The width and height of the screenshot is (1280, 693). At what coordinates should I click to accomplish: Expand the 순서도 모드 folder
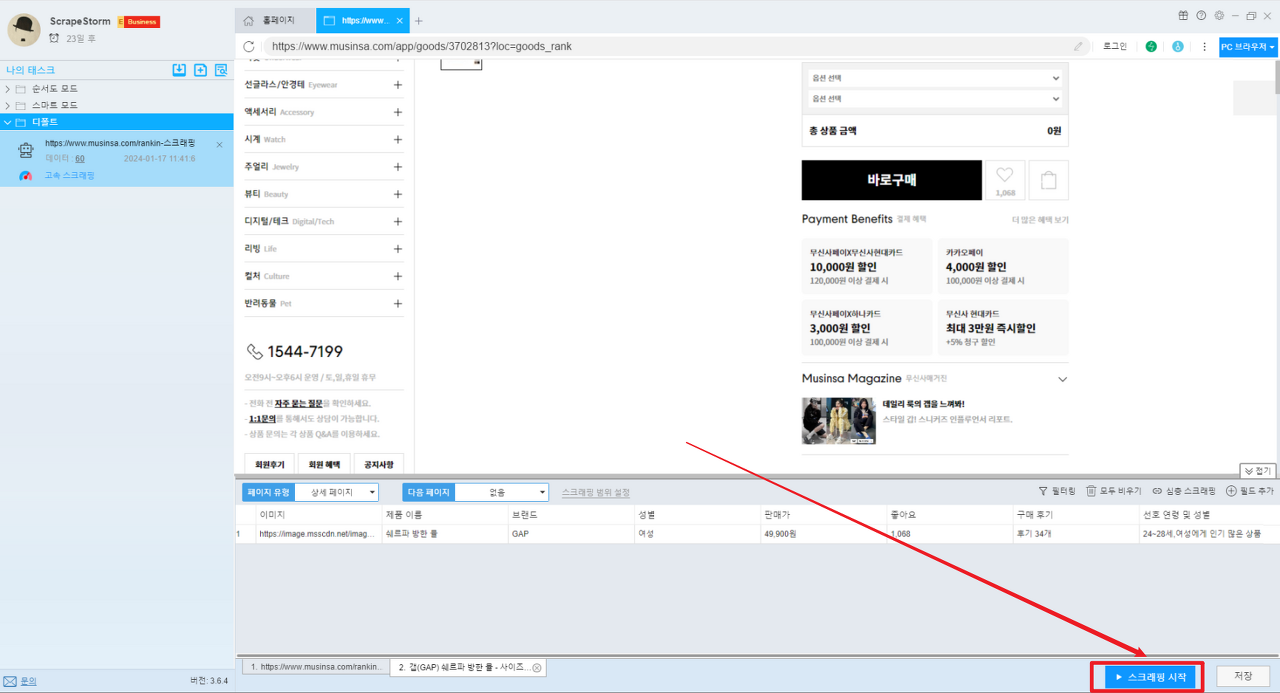pos(7,89)
